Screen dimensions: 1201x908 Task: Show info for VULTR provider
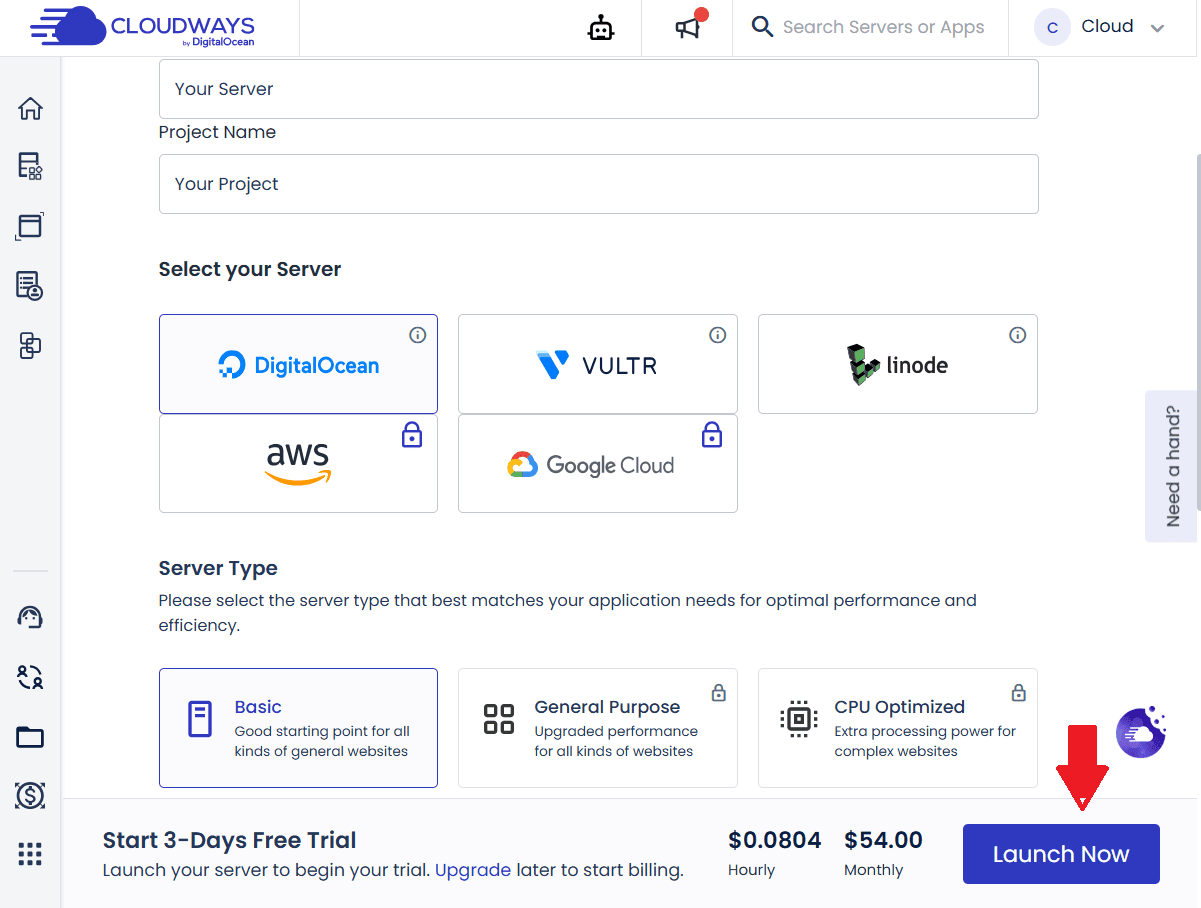click(x=718, y=335)
